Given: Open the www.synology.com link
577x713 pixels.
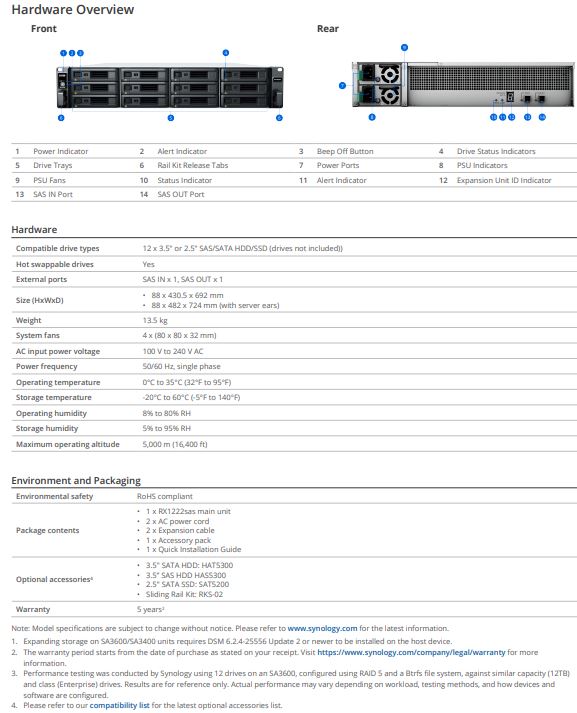Looking at the screenshot, I should point(322,628).
